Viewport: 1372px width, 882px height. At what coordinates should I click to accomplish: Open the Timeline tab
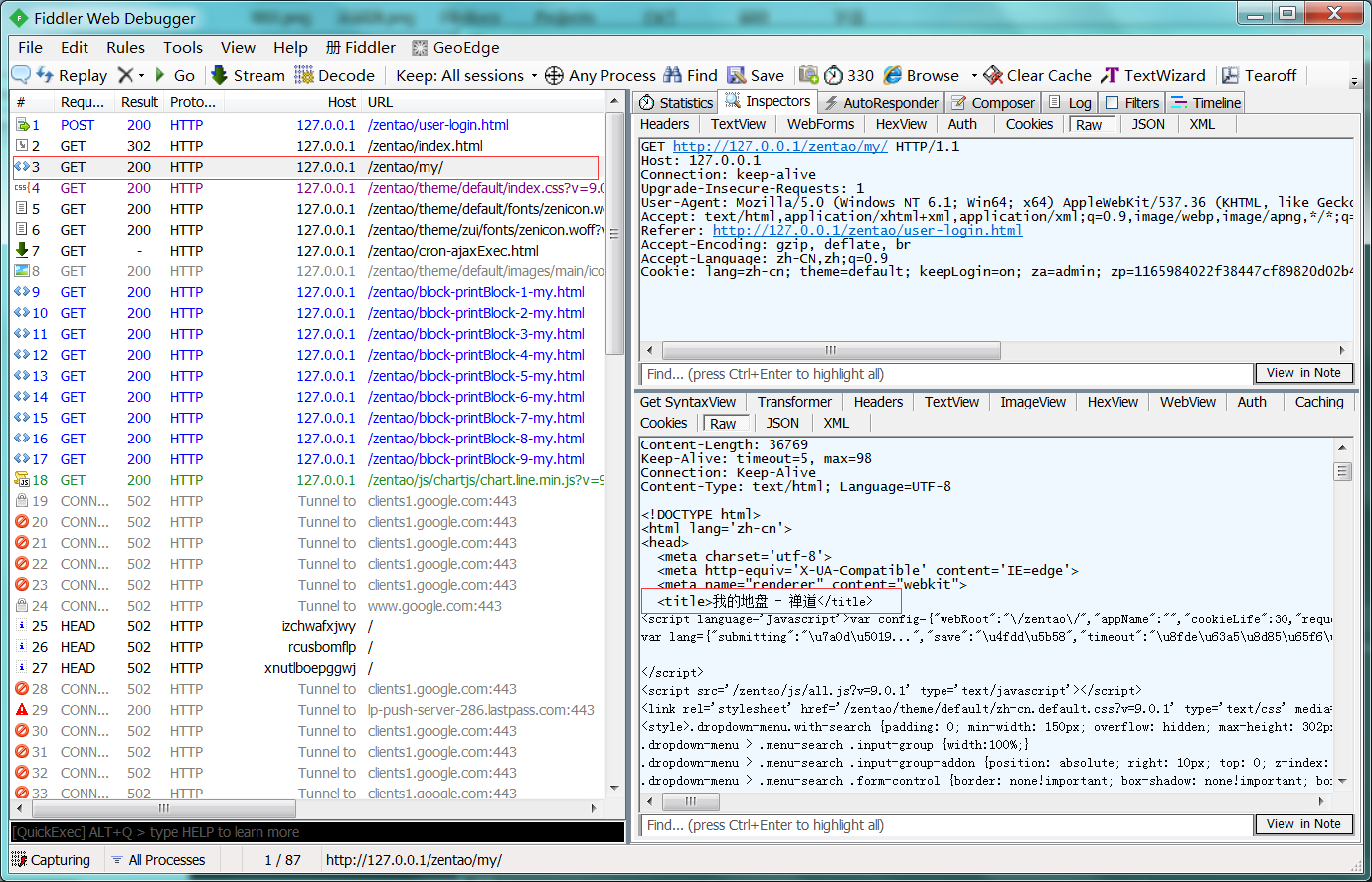coord(1206,103)
